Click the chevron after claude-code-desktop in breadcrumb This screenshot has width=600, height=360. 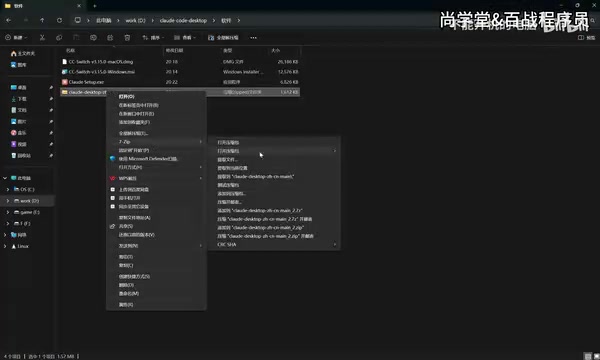pos(214,20)
